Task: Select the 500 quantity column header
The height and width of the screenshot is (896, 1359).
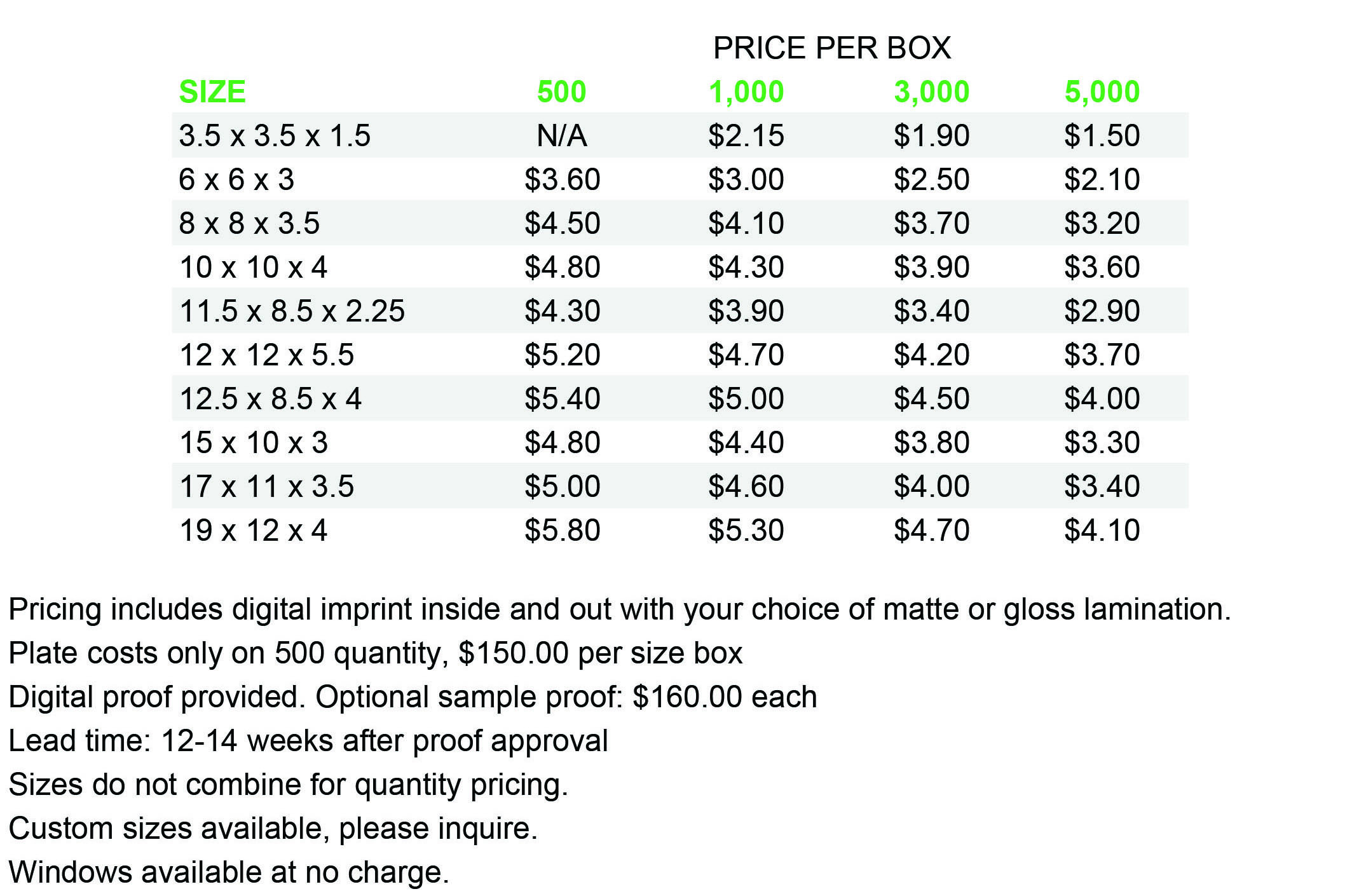Action: pyautogui.click(x=561, y=92)
